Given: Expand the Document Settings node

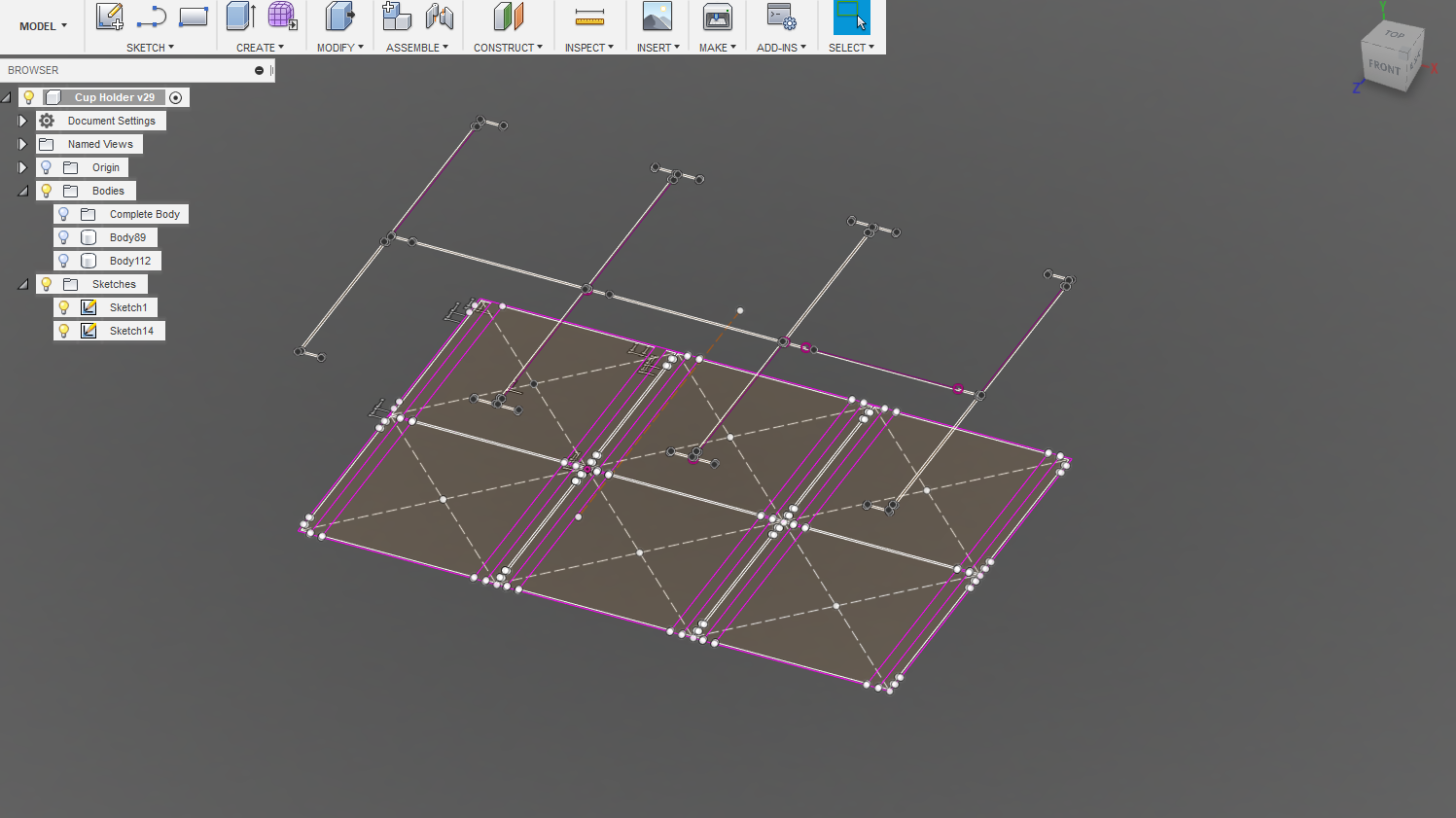Looking at the screenshot, I should click(x=22, y=121).
